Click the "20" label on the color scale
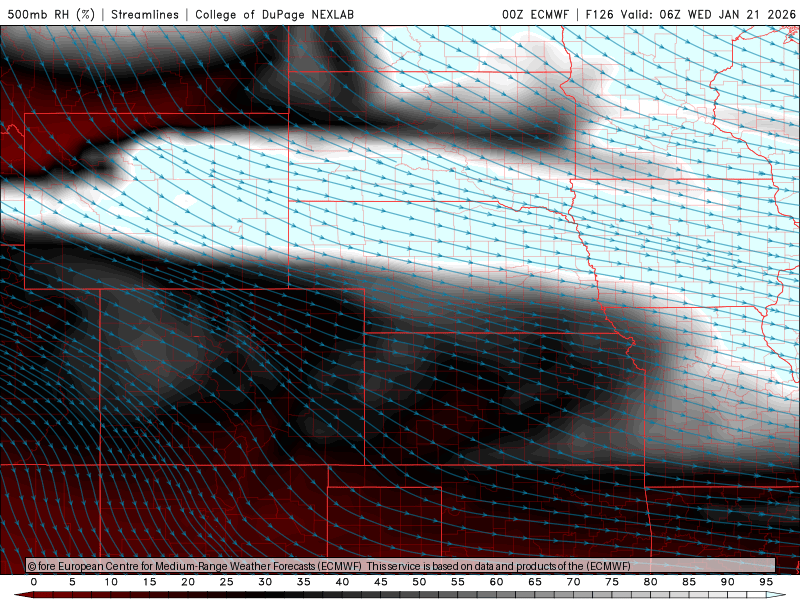The image size is (800, 600). 188,582
